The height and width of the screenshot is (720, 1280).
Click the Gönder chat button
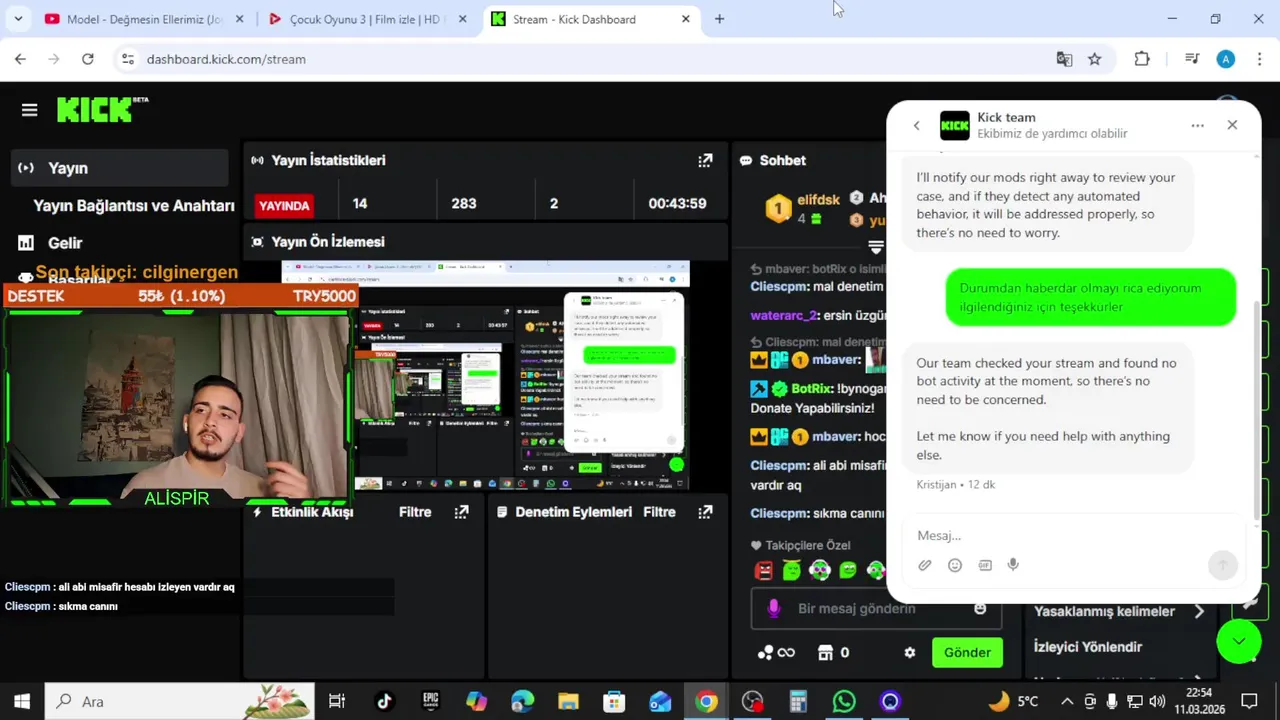click(x=967, y=652)
